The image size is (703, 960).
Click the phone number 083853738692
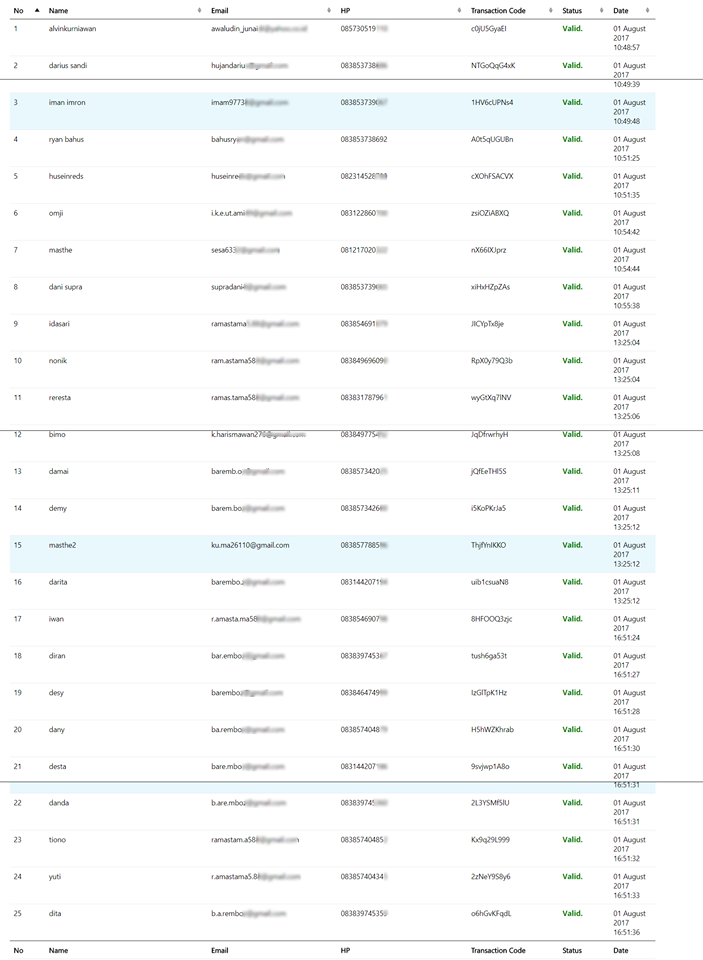[364, 139]
